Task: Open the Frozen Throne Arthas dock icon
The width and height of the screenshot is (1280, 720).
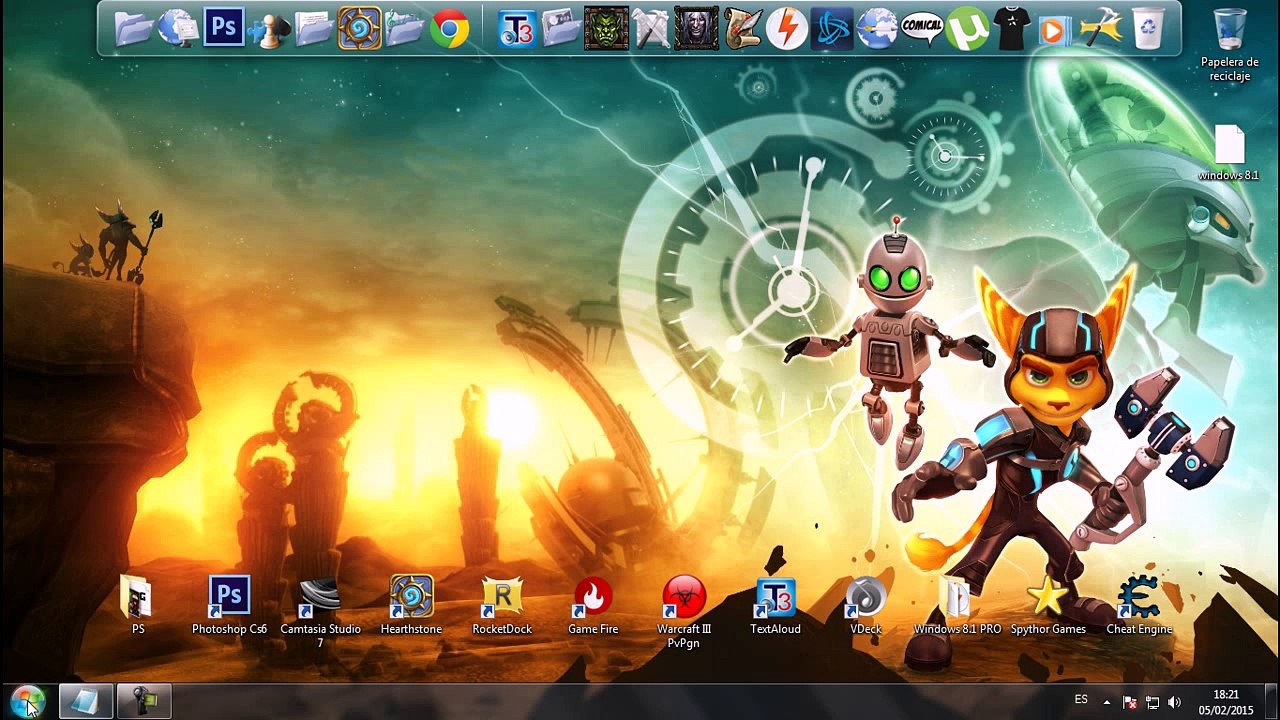Action: click(696, 28)
